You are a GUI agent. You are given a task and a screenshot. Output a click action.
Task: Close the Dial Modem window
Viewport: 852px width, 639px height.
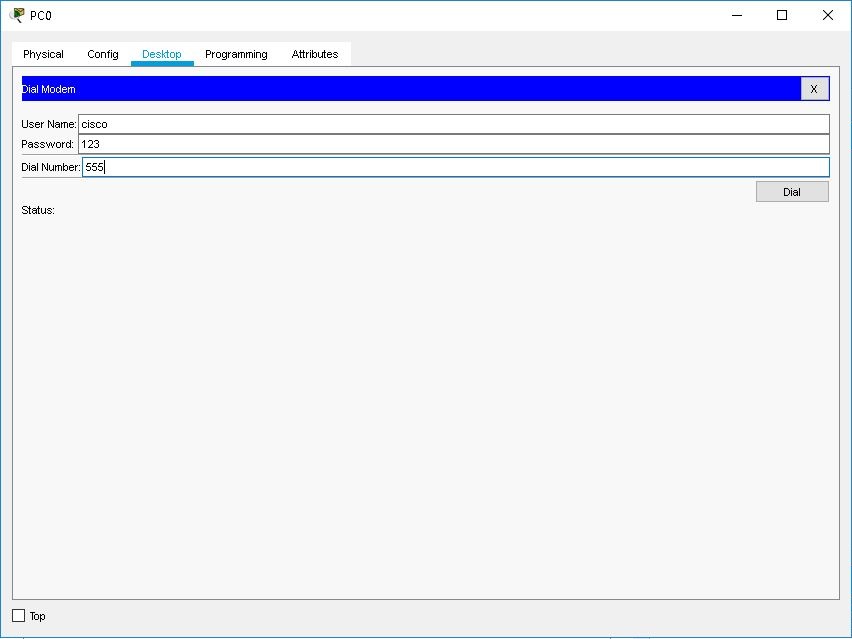point(814,88)
